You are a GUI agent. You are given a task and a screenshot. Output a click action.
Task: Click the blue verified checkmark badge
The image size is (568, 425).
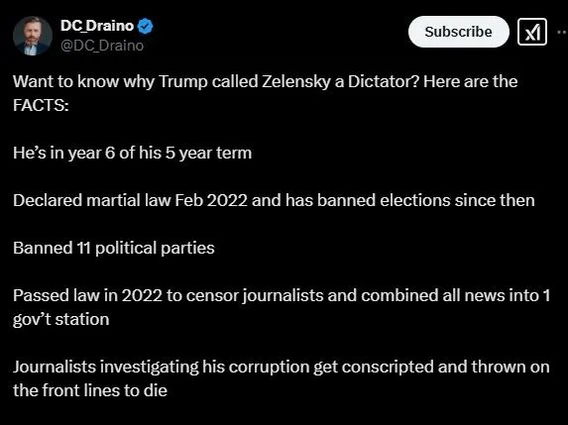pyautogui.click(x=146, y=26)
